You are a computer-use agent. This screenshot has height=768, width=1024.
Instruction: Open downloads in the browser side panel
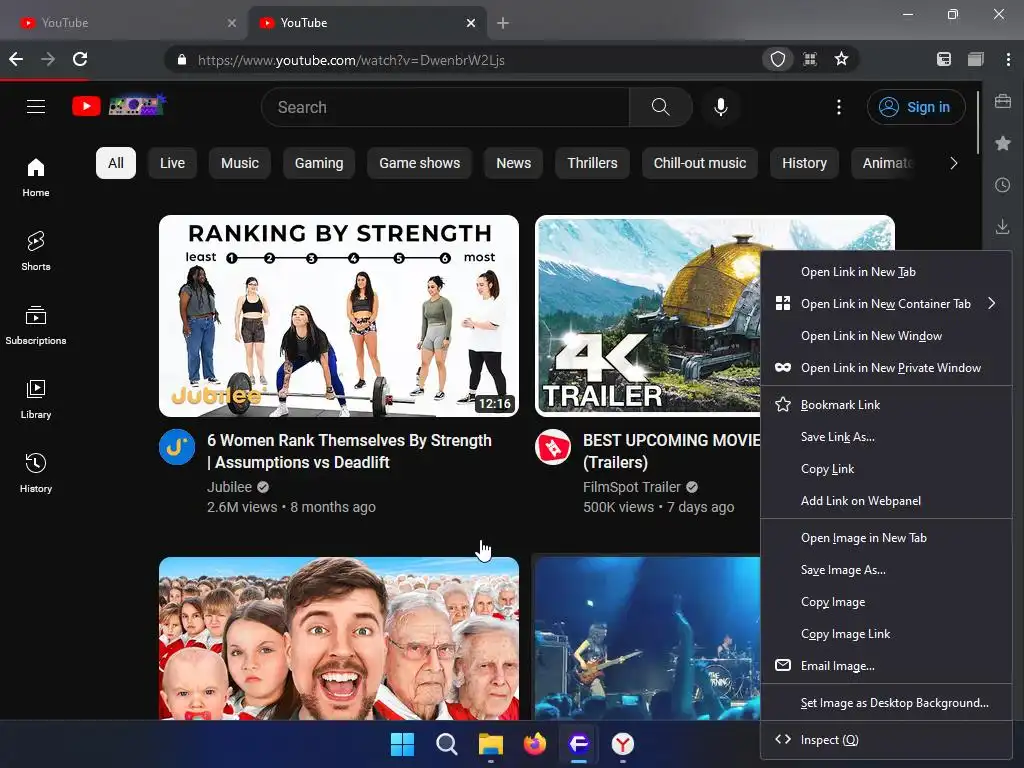[1002, 227]
